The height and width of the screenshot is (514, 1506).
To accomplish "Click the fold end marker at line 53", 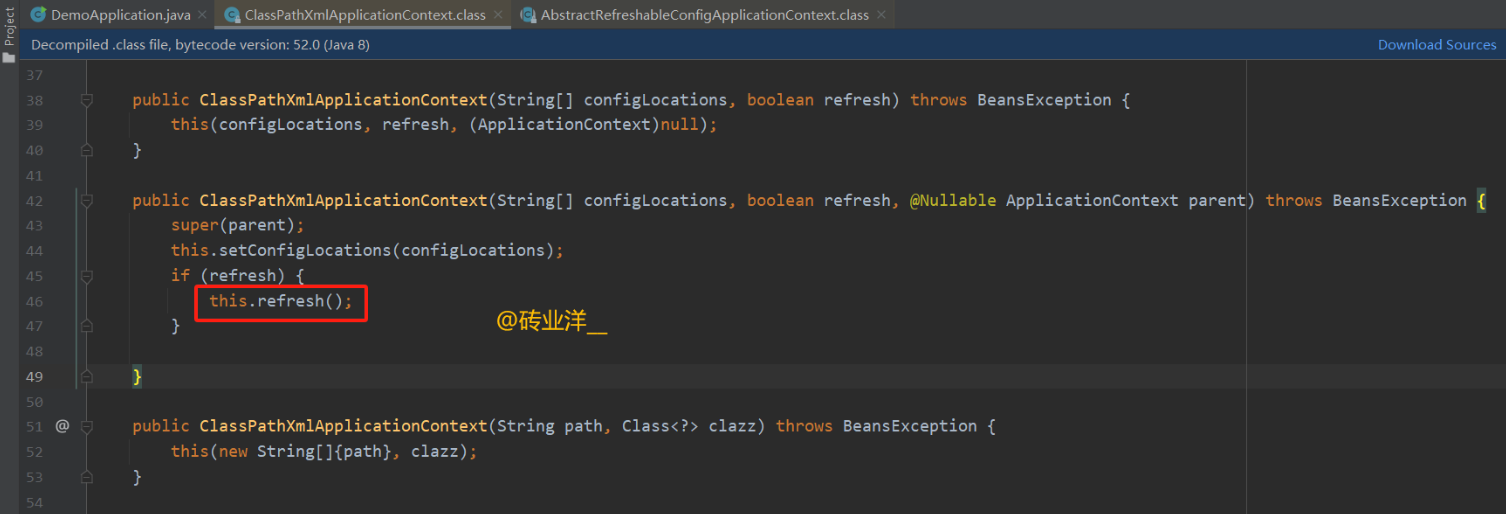I will [87, 477].
